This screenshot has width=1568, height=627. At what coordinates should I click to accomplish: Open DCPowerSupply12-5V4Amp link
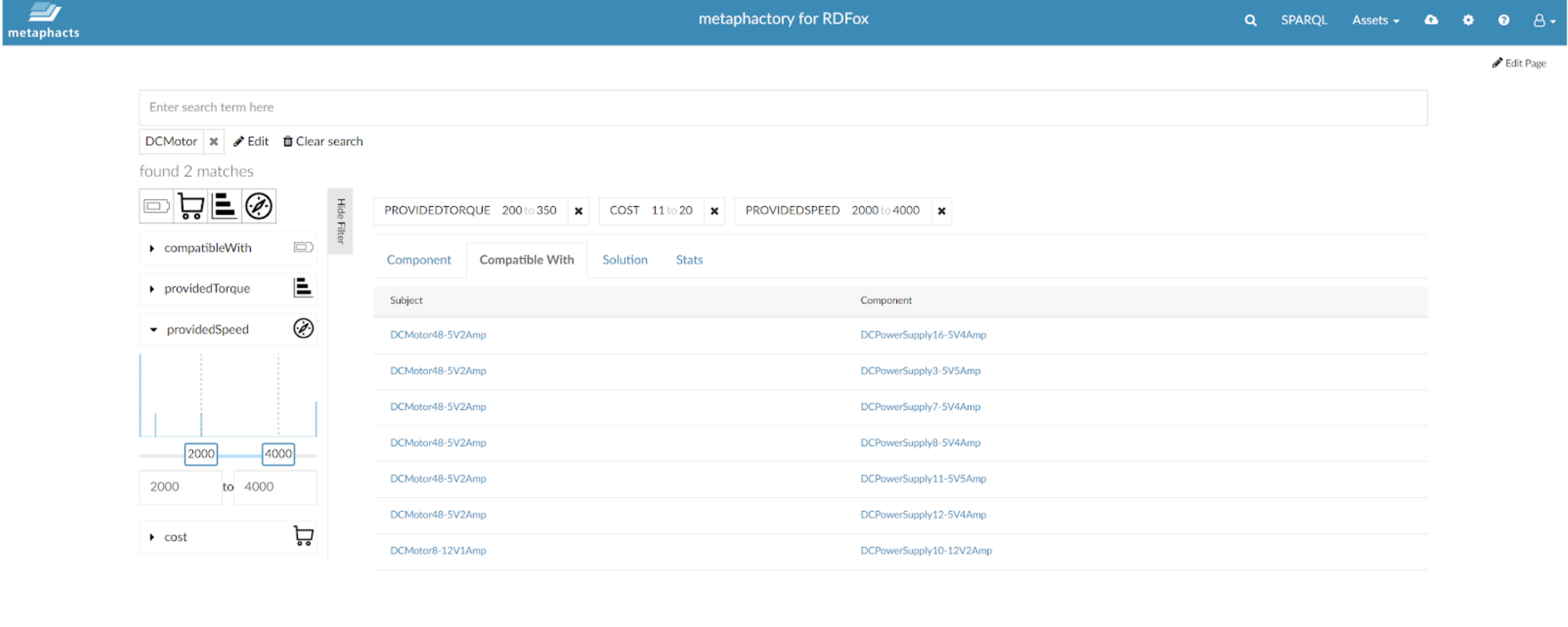pyautogui.click(x=924, y=516)
